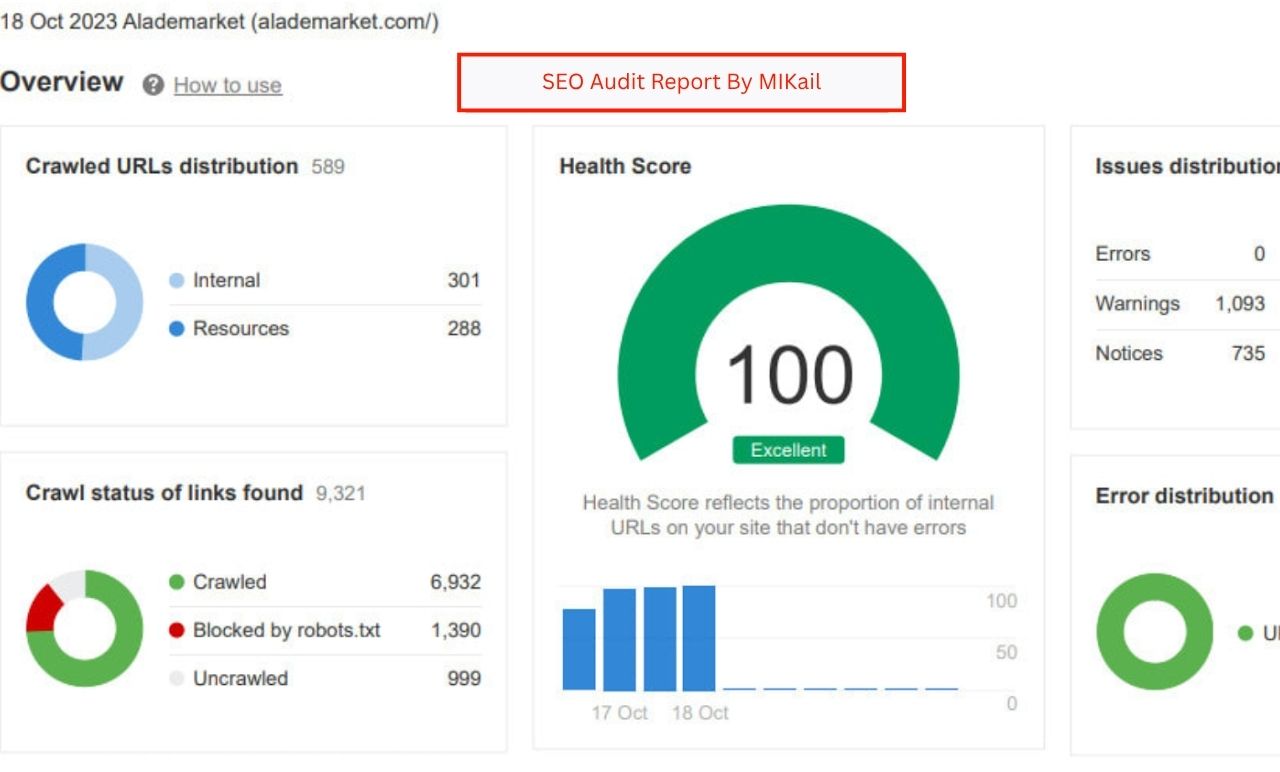
Task: Click the Crawled green legend dot
Action: (177, 582)
